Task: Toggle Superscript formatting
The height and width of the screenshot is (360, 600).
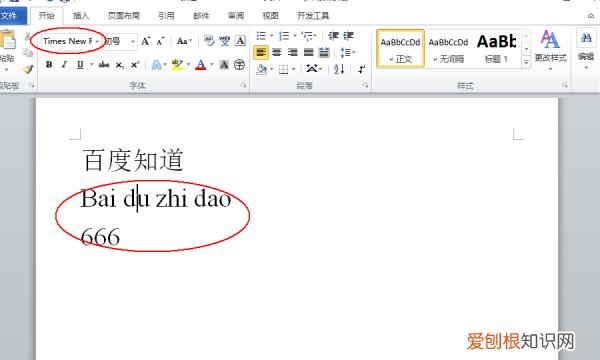Action: (x=135, y=65)
